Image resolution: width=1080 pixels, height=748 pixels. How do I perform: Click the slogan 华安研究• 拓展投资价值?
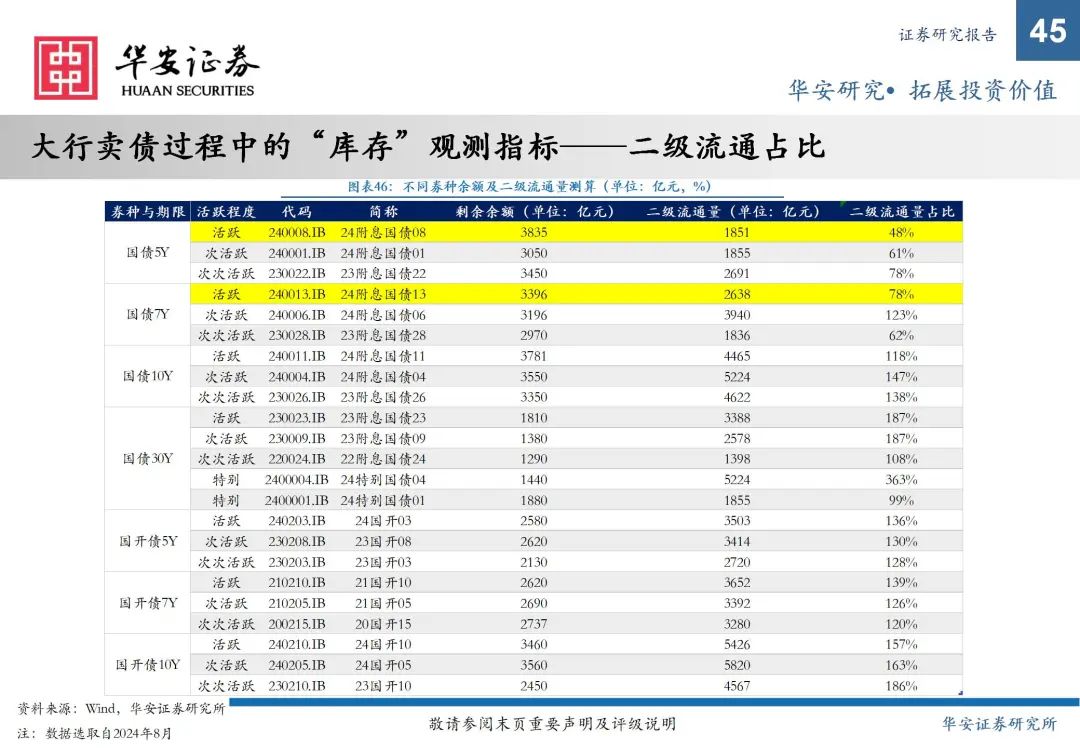pyautogui.click(x=922, y=90)
